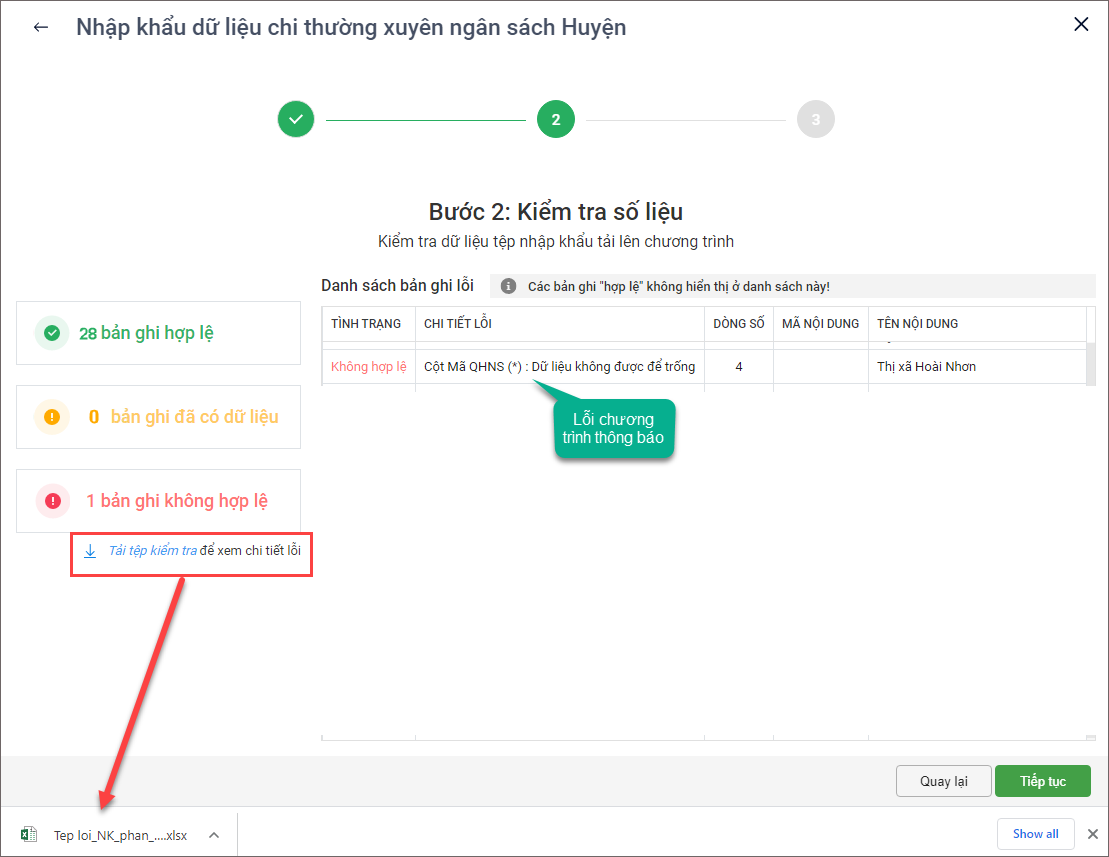This screenshot has width=1109, height=857.
Task: Select step 2 circle in the stepper
Action: (556, 119)
